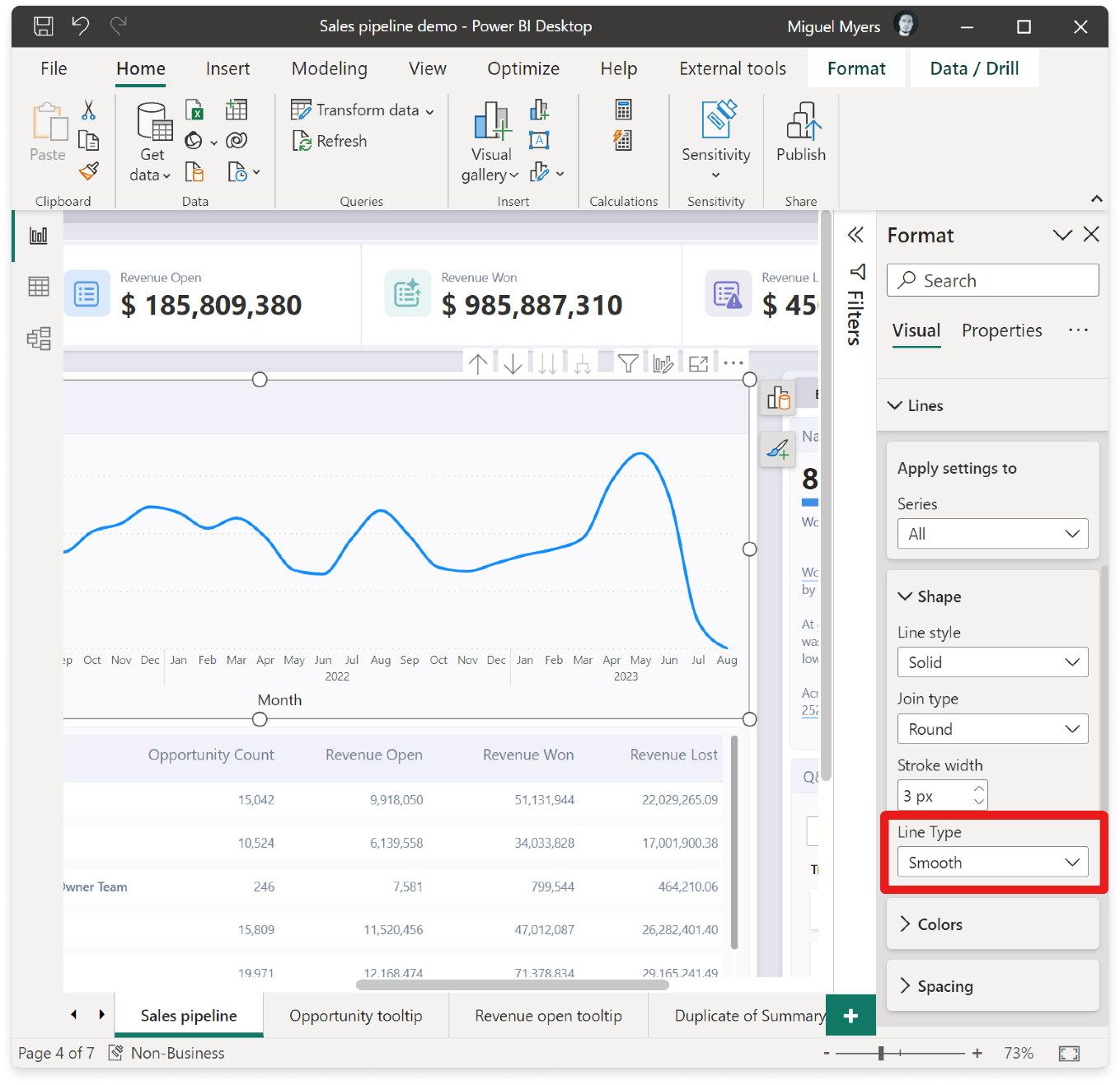
Task: Click the Text box icon in Insert
Action: [x=539, y=141]
